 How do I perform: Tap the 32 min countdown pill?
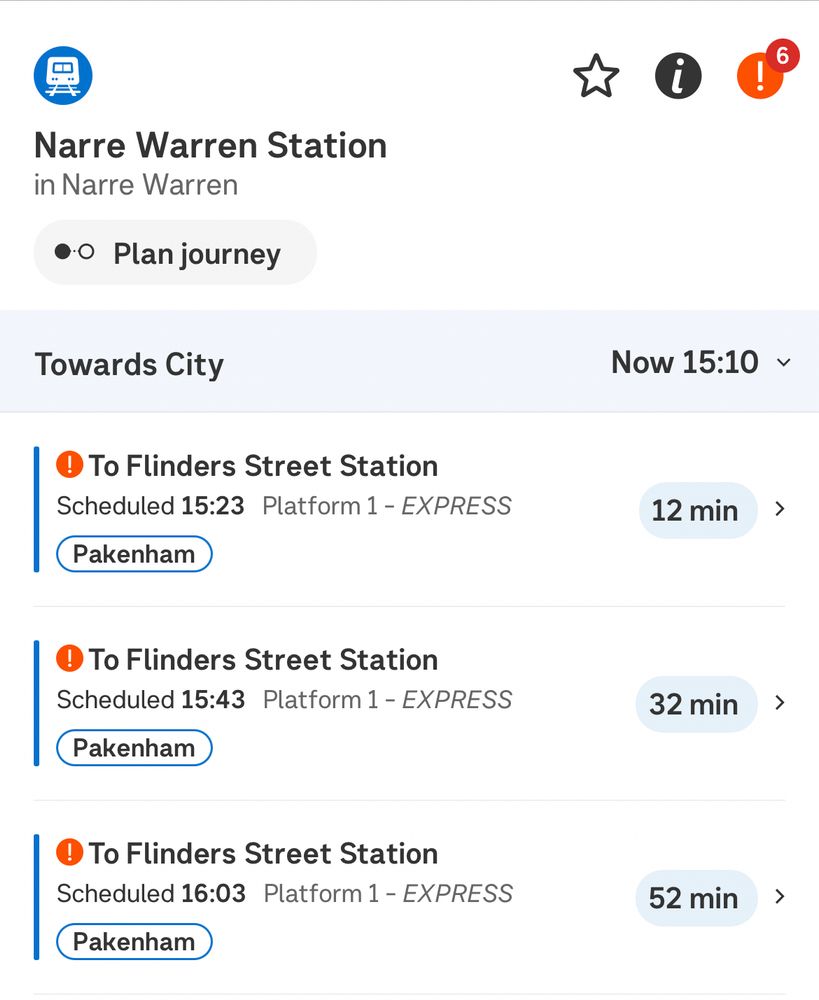click(x=695, y=704)
